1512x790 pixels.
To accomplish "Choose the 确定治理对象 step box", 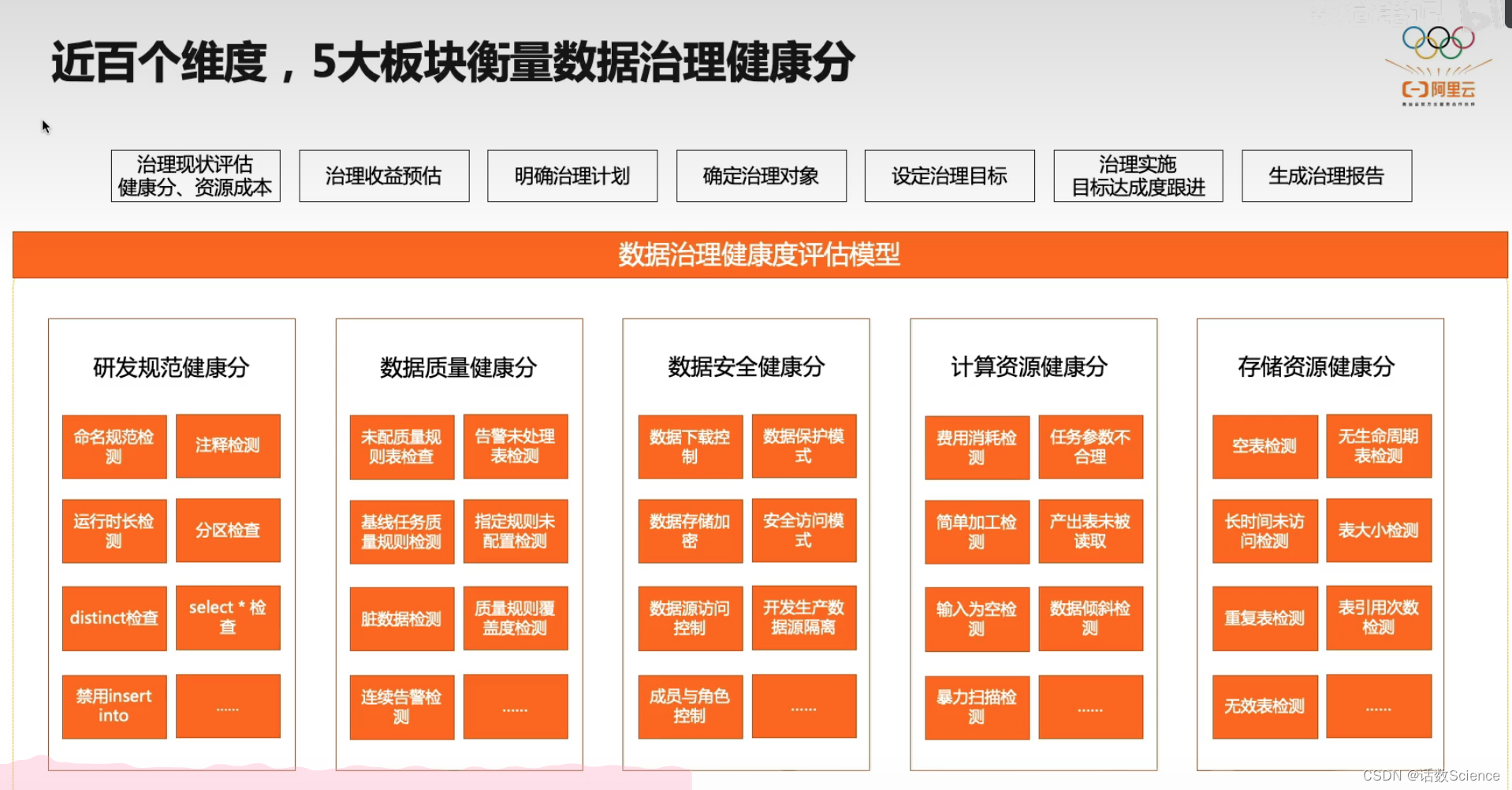I will 762,176.
